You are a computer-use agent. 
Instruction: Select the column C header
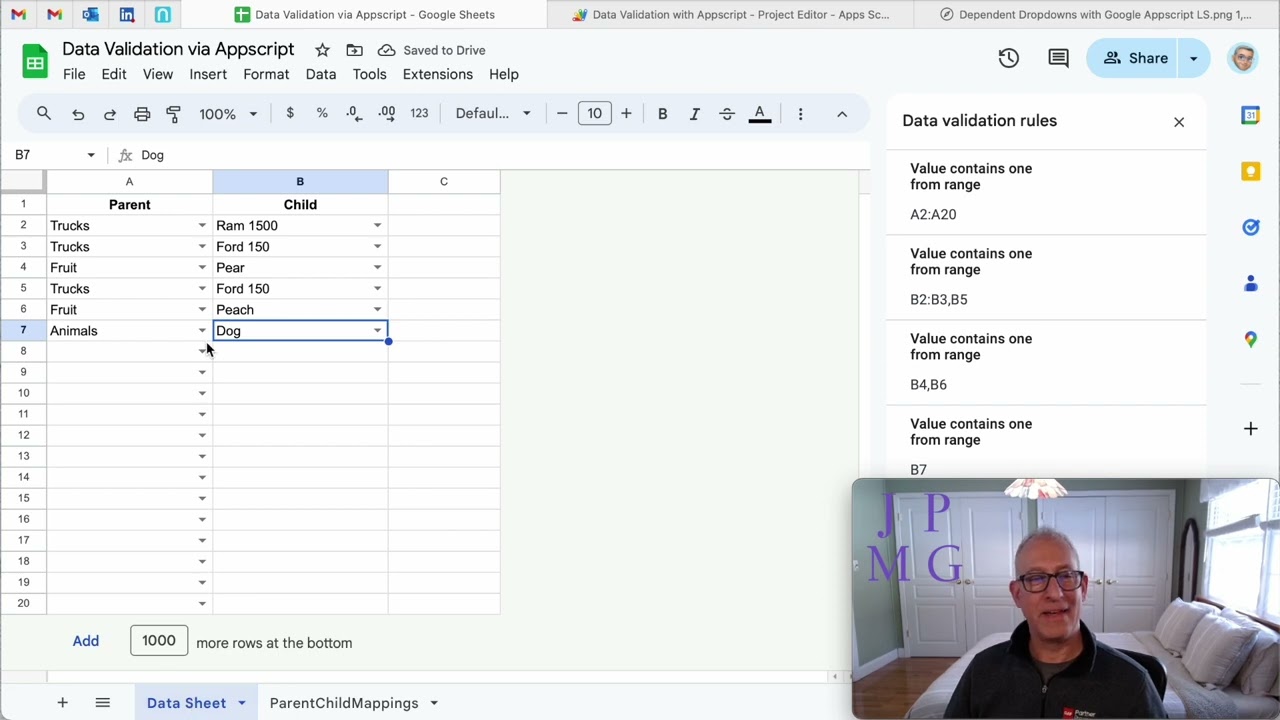click(444, 182)
